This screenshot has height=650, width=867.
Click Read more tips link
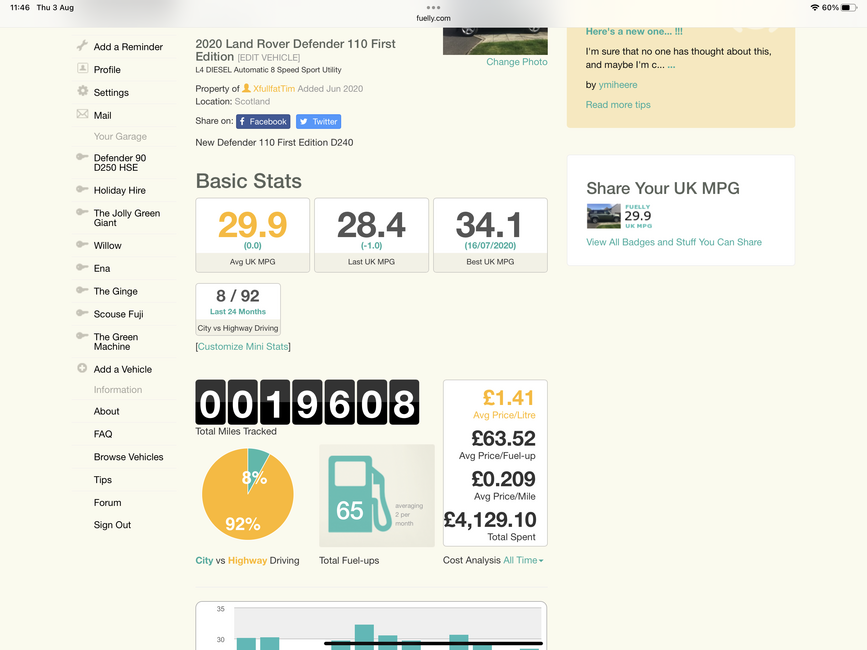[x=618, y=104]
